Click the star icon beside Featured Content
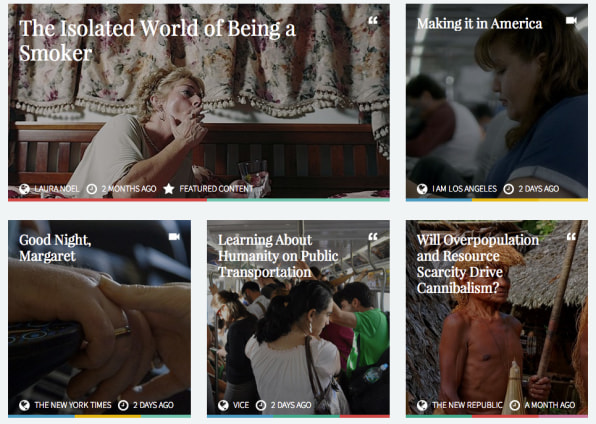The height and width of the screenshot is (424, 596). [169, 189]
